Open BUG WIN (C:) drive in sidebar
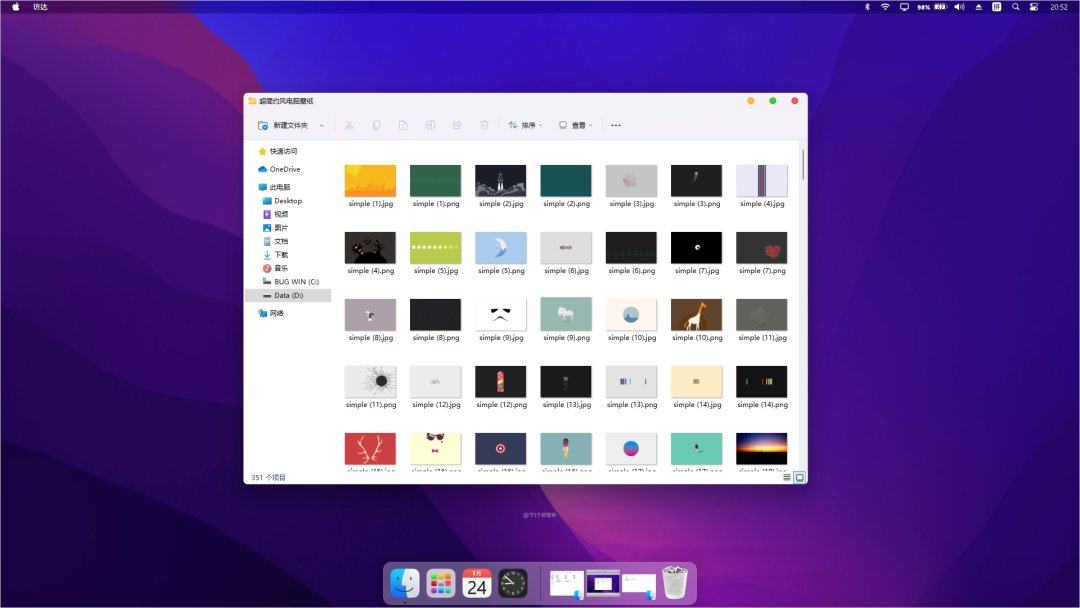Screen dimensions: 1080x608 pyautogui.click(x=296, y=282)
